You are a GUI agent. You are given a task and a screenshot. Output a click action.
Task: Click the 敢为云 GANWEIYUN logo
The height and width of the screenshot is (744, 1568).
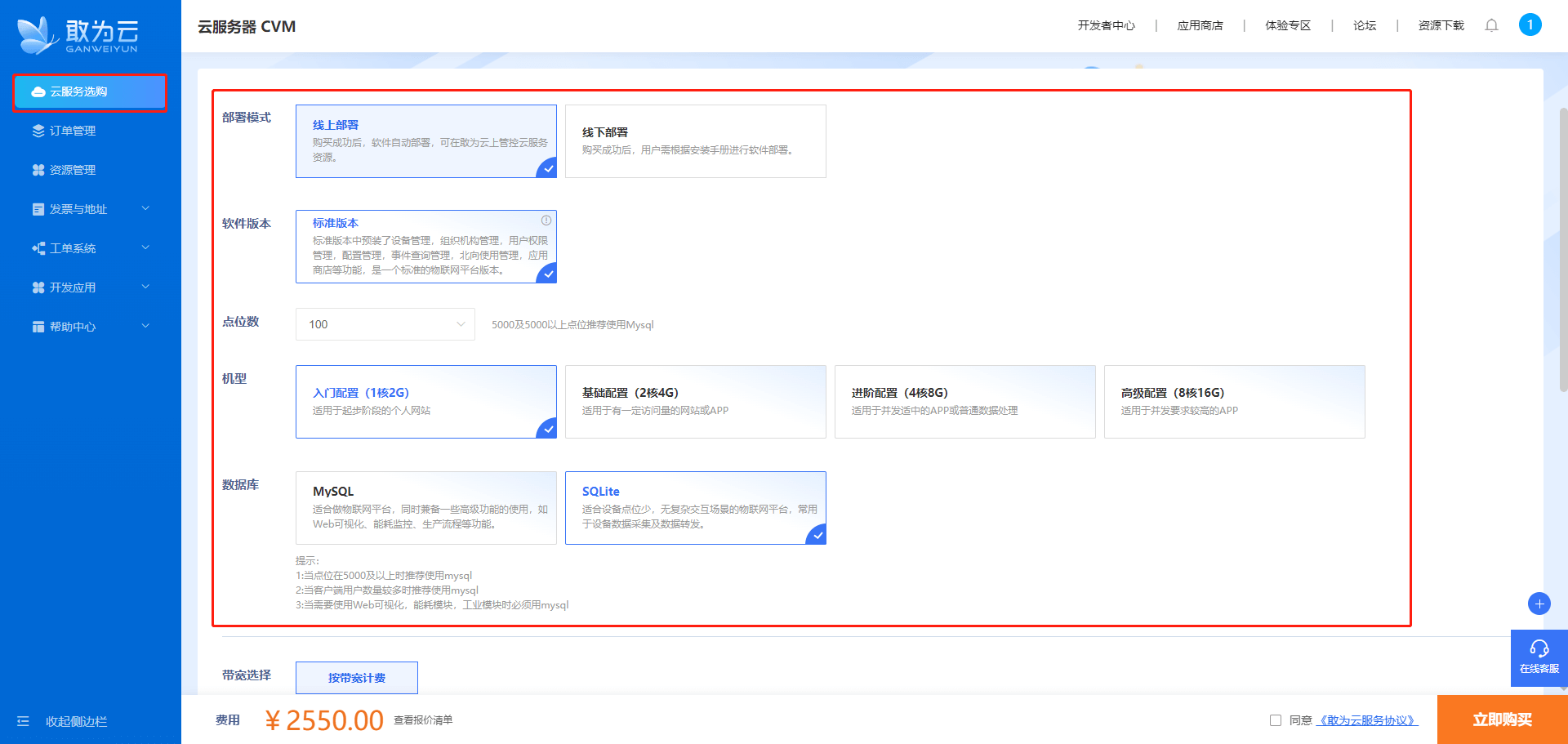point(78,35)
